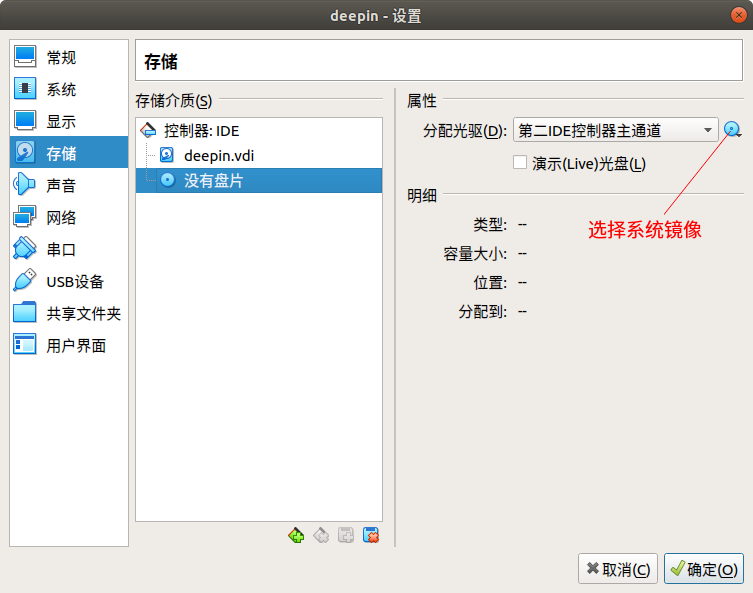Add a new storage controller
This screenshot has height=593, width=753.
tap(296, 535)
